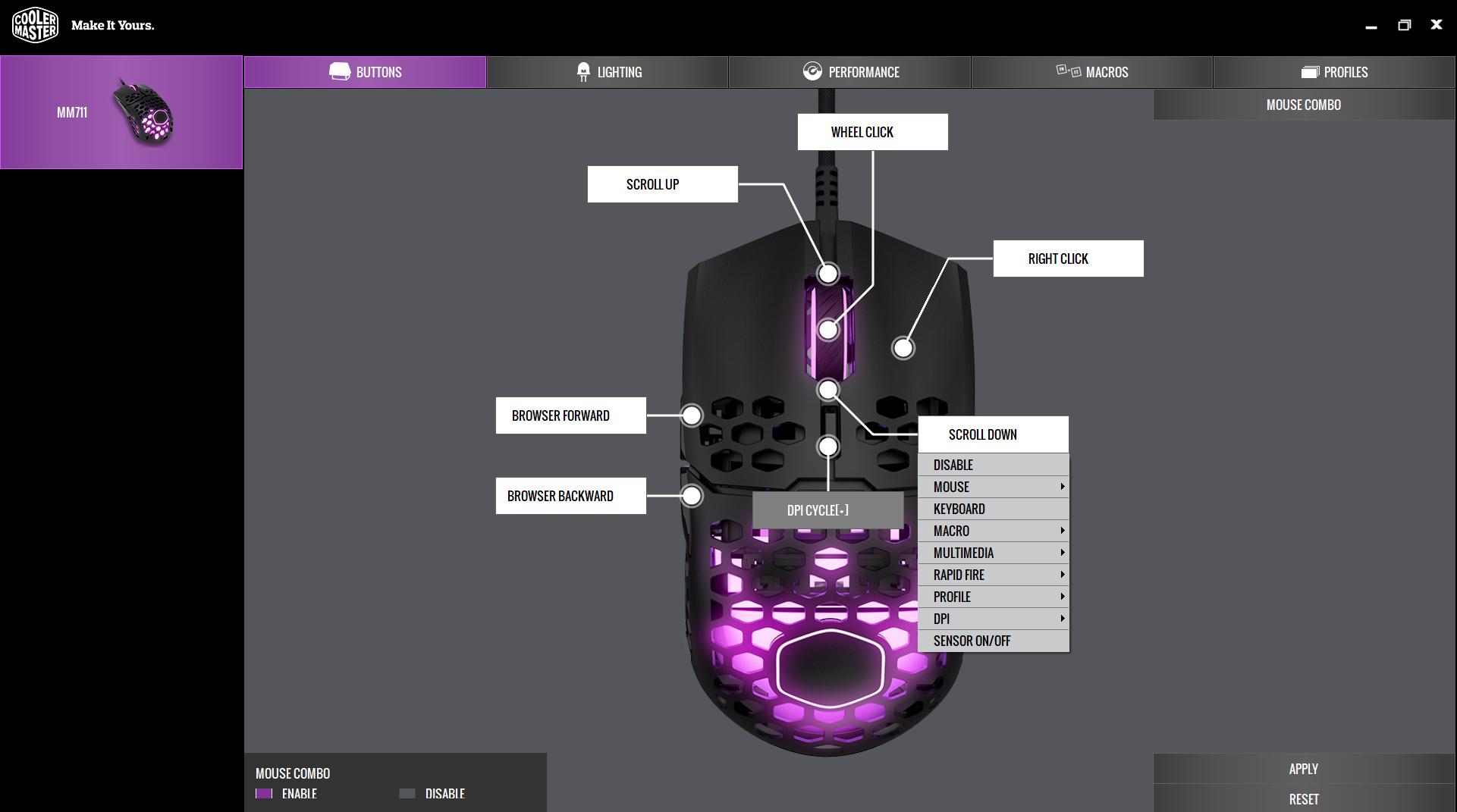Viewport: 1457px width, 812px height.
Task: Expand the Rapid Fire submenu arrow
Action: pos(1063,575)
